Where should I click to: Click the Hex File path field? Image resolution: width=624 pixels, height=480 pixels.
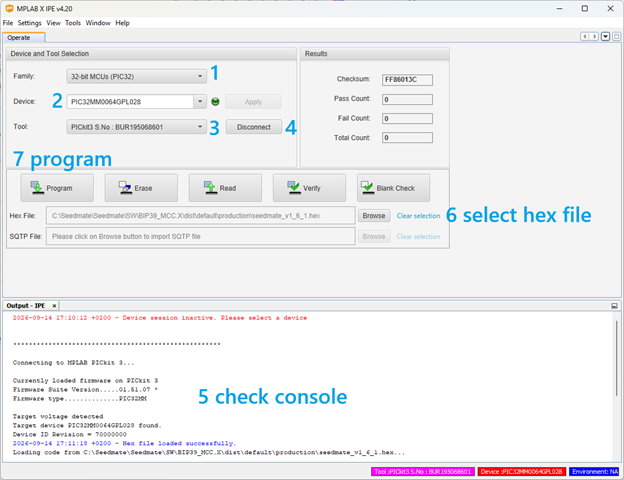point(201,216)
